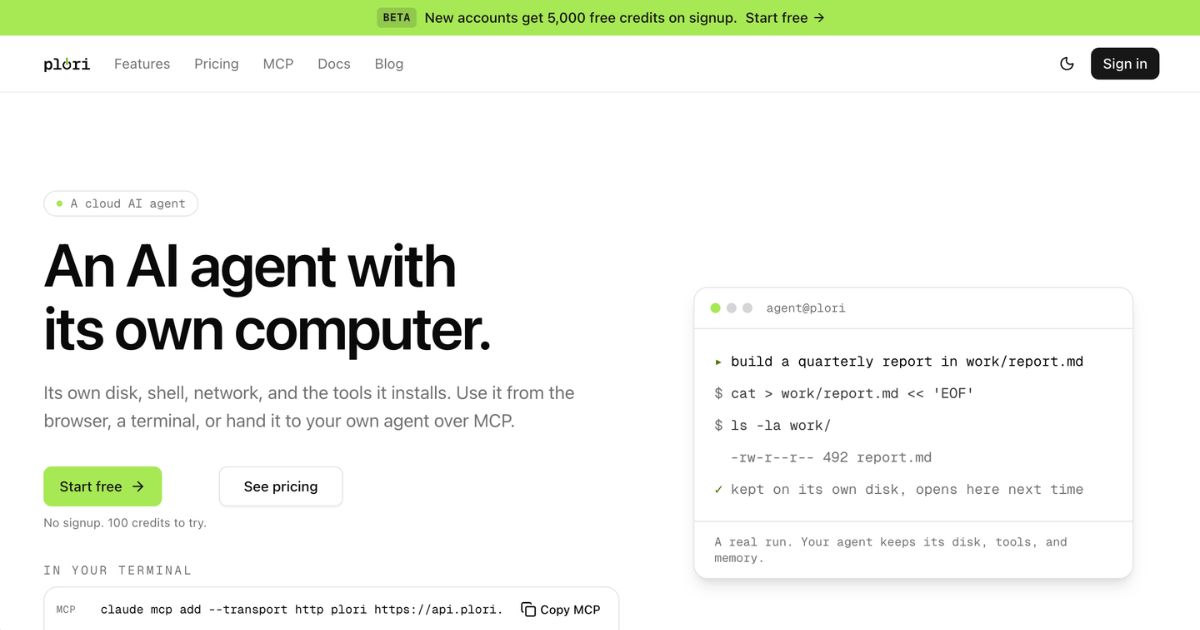Click the Sign in button
Screen dimensions: 1200x630
tap(1125, 64)
